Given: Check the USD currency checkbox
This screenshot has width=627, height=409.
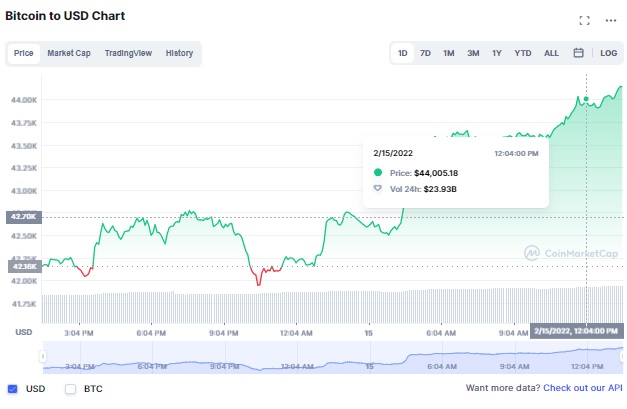Looking at the screenshot, I should pyautogui.click(x=12, y=388).
